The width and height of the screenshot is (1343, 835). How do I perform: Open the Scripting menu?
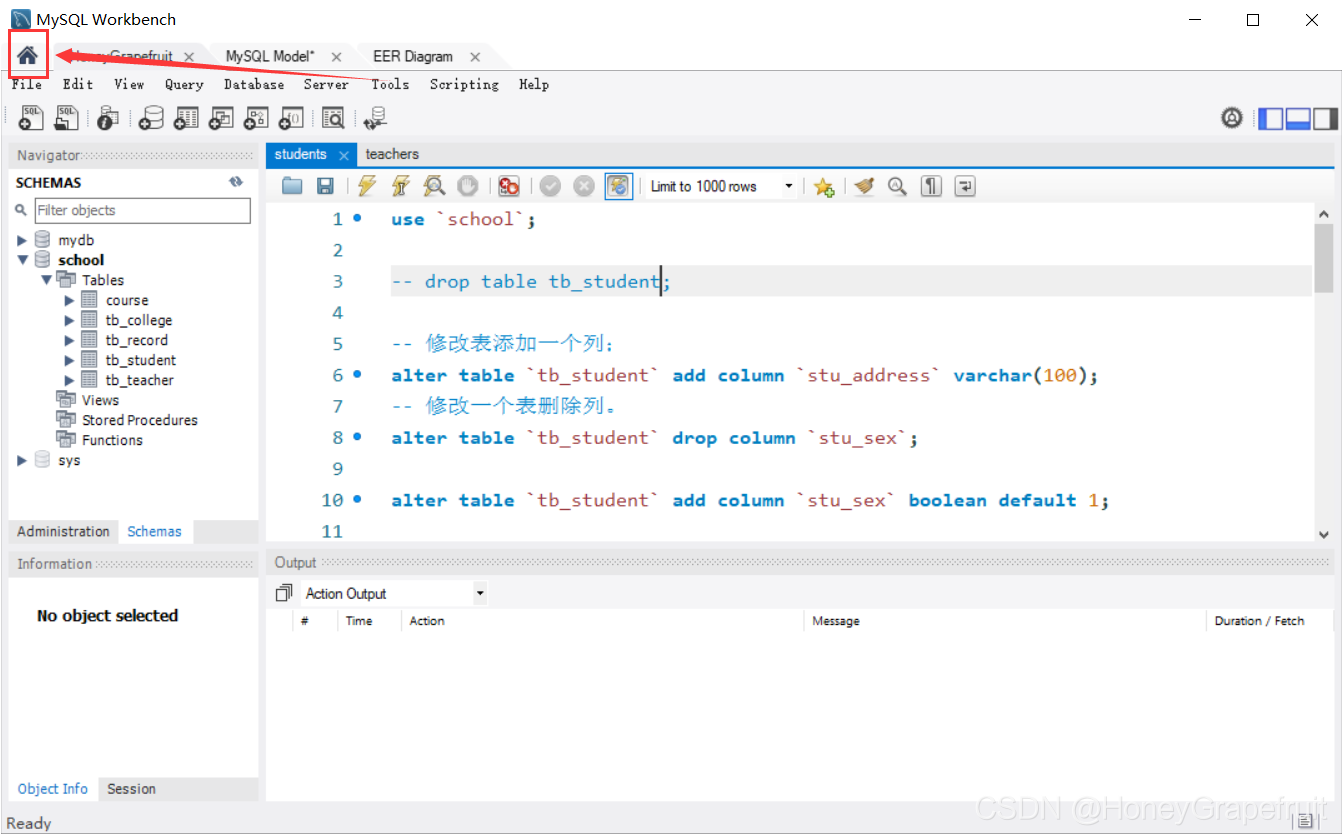pos(464,84)
